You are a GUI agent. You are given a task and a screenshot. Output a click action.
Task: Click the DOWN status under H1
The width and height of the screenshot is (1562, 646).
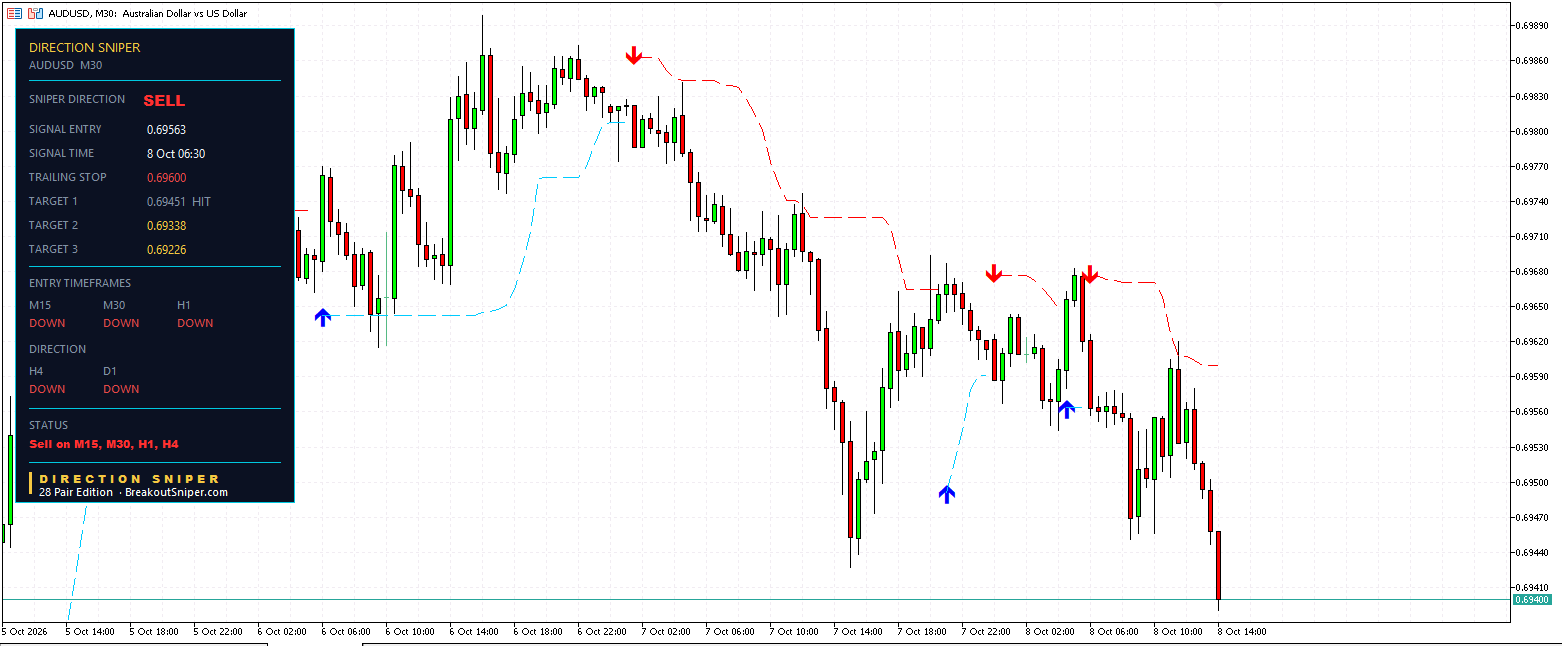pos(195,323)
